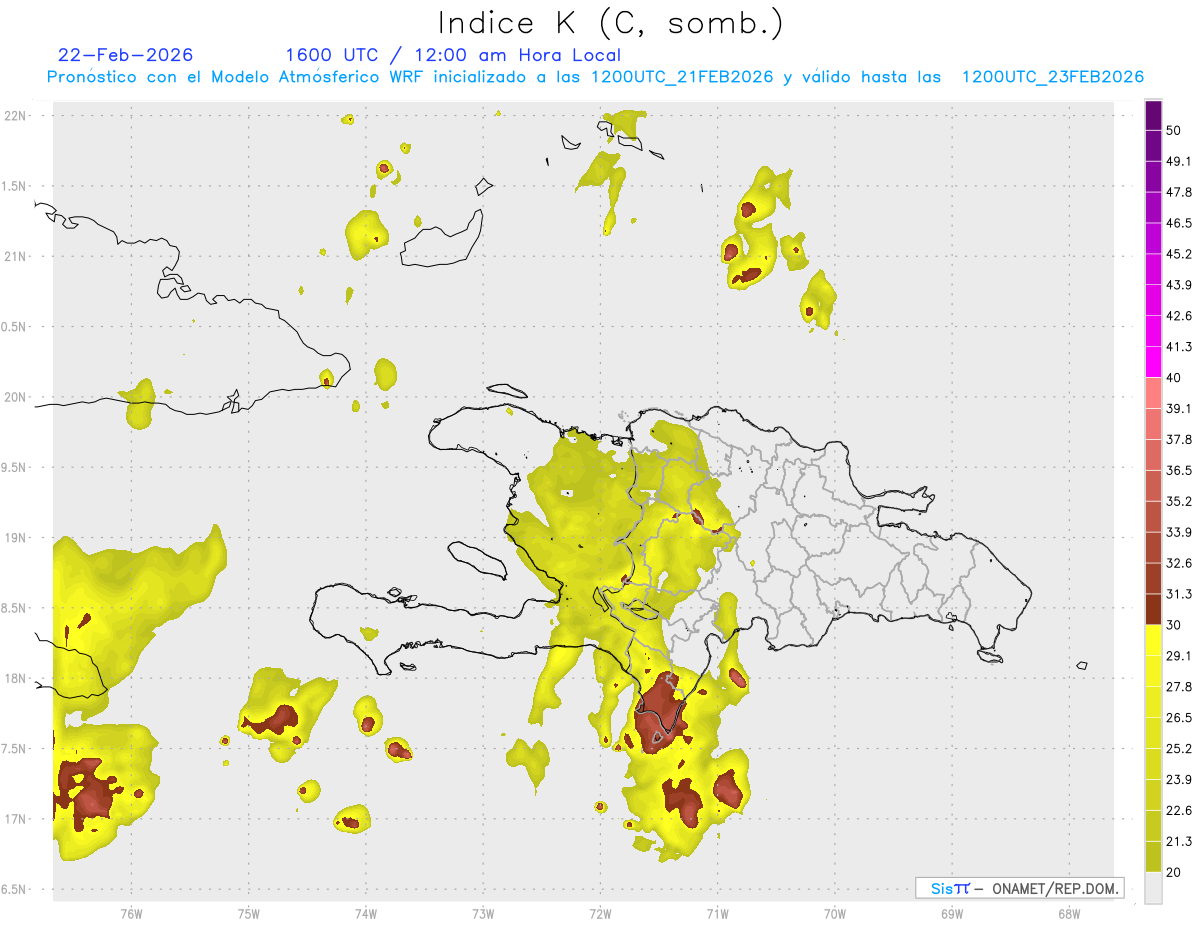1200x927 pixels.
Task: Click the '36.5' legend value
Action: click(1179, 470)
